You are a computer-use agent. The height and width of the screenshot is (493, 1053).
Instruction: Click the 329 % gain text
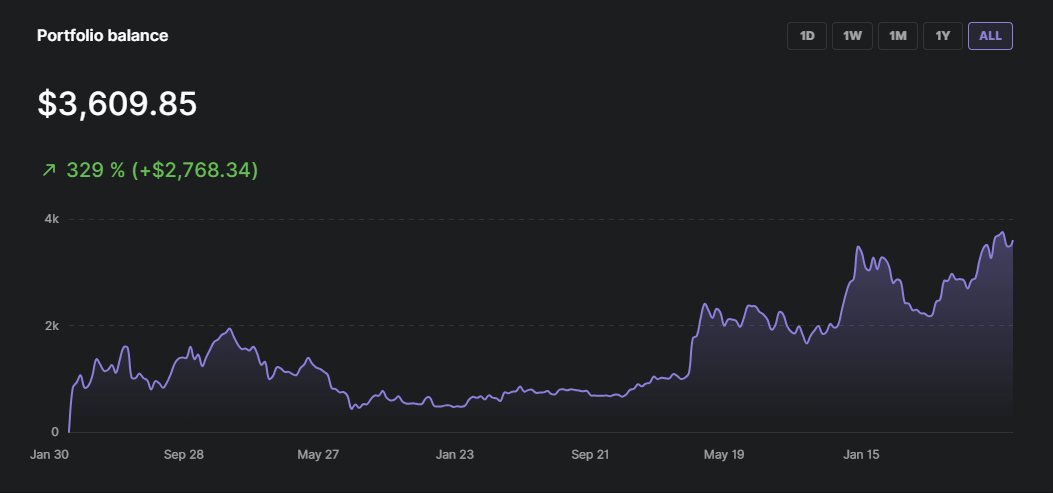(95, 170)
